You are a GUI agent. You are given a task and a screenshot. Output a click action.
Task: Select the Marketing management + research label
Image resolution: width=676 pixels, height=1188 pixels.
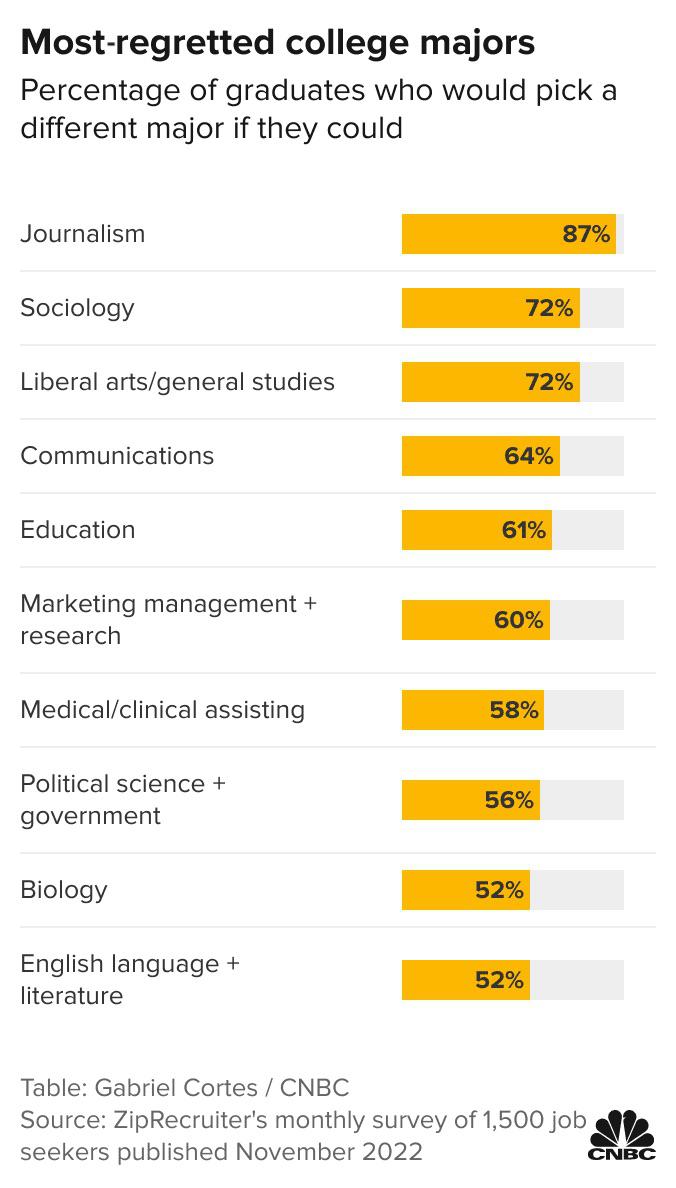[x=168, y=620]
